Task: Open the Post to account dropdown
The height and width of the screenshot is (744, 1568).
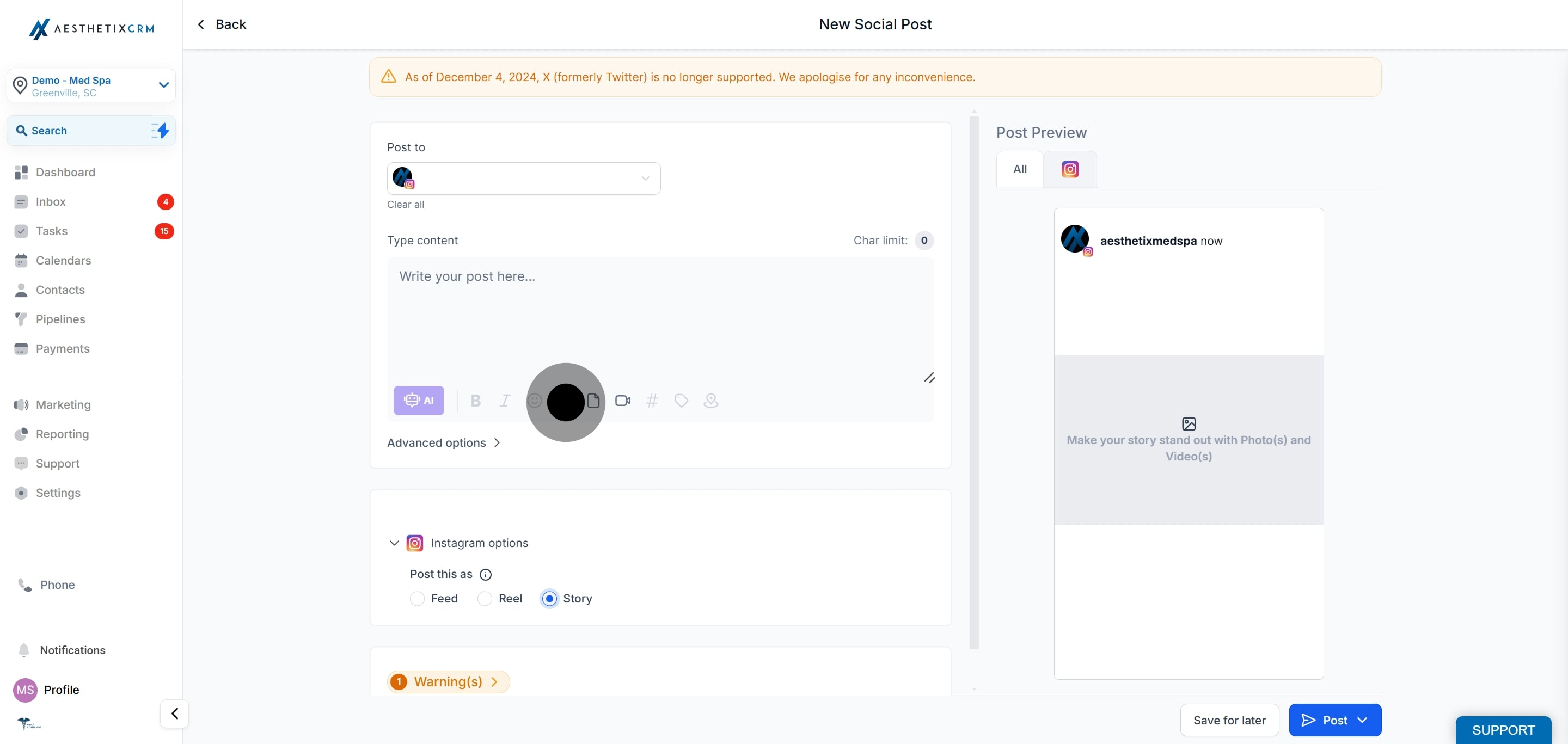Action: (x=523, y=178)
